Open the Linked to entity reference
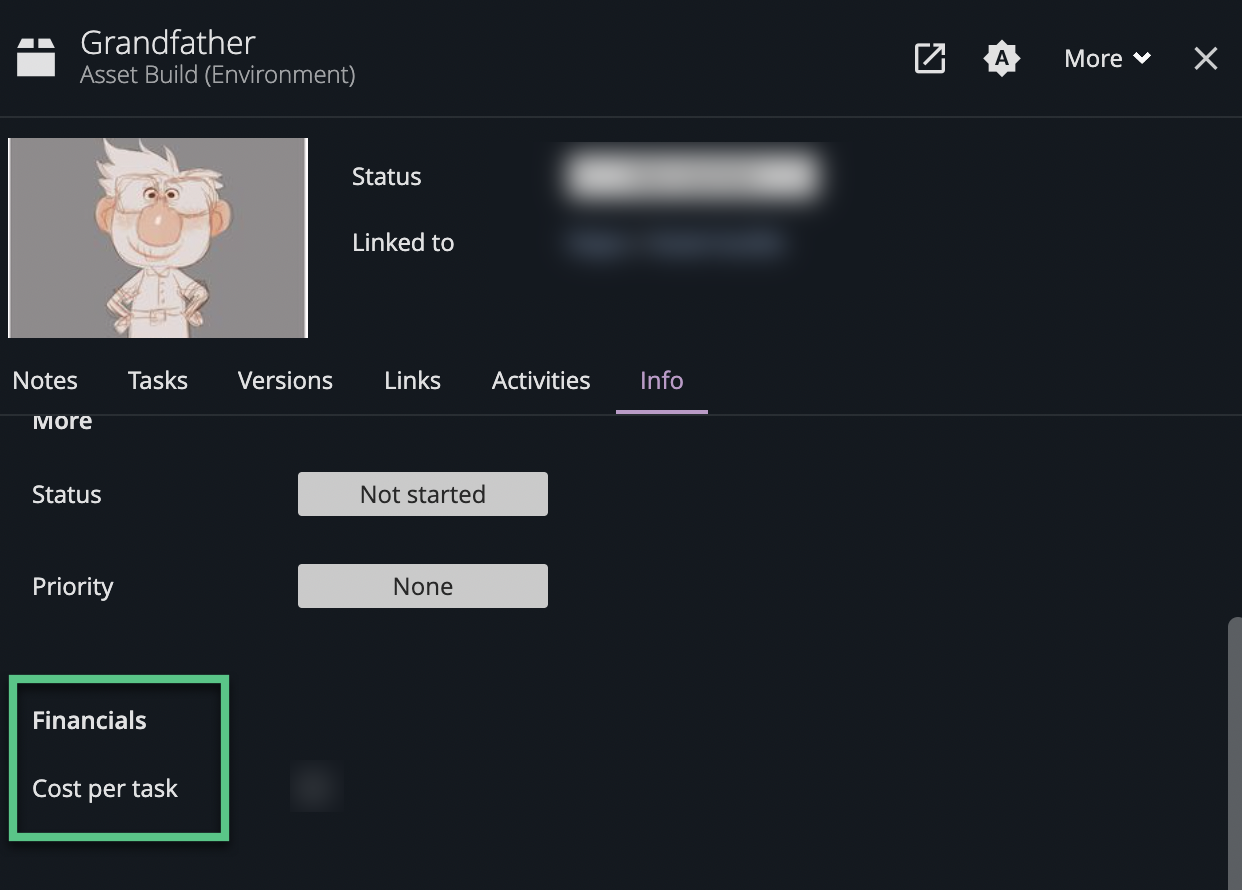This screenshot has height=890, width=1242. 675,243
